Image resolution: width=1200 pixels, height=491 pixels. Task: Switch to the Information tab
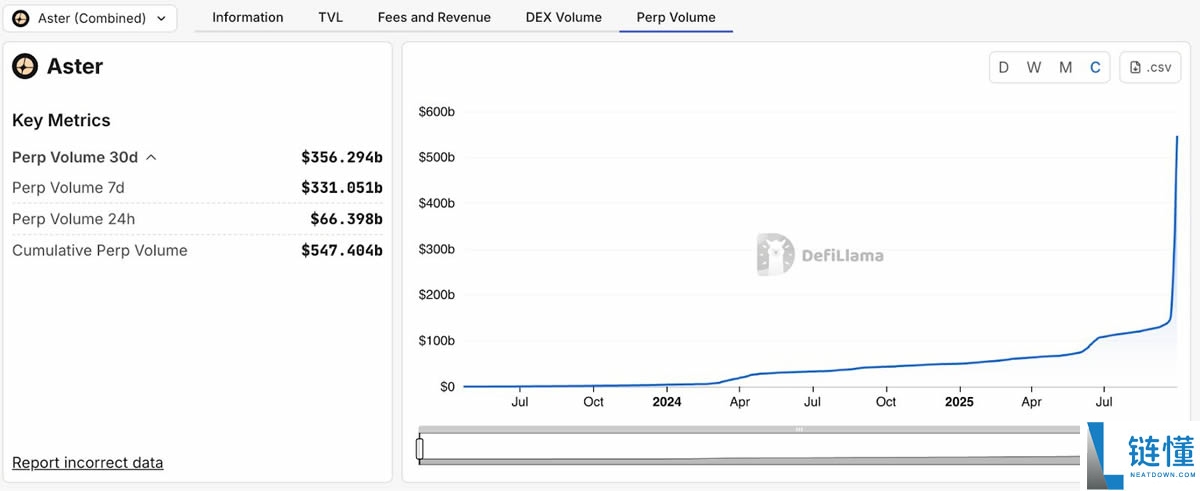click(x=247, y=17)
